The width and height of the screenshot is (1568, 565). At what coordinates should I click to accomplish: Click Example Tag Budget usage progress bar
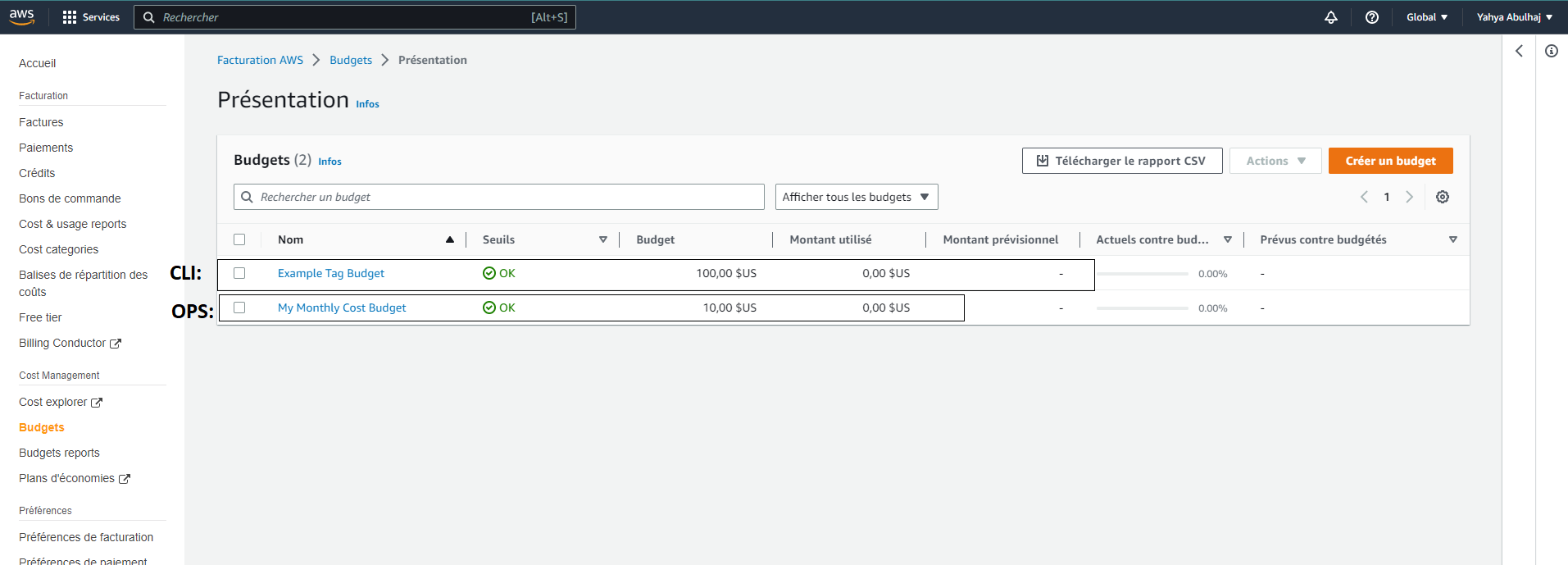click(1142, 274)
